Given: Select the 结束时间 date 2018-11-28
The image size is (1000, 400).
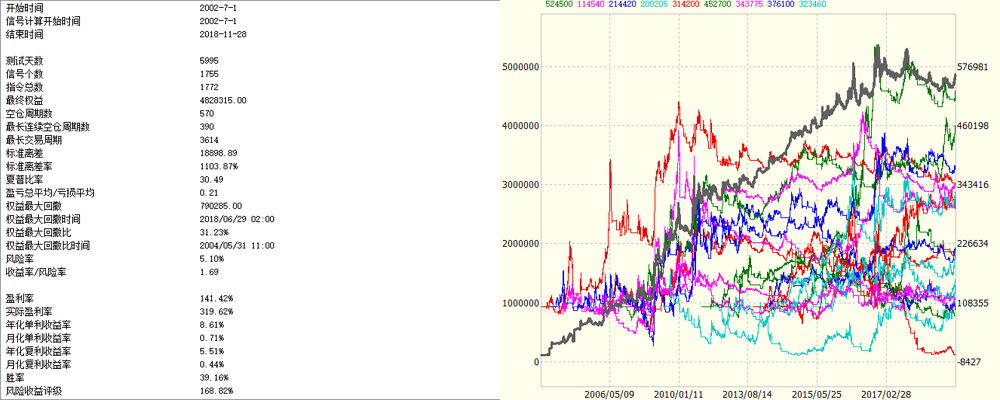Looking at the screenshot, I should click(225, 34).
